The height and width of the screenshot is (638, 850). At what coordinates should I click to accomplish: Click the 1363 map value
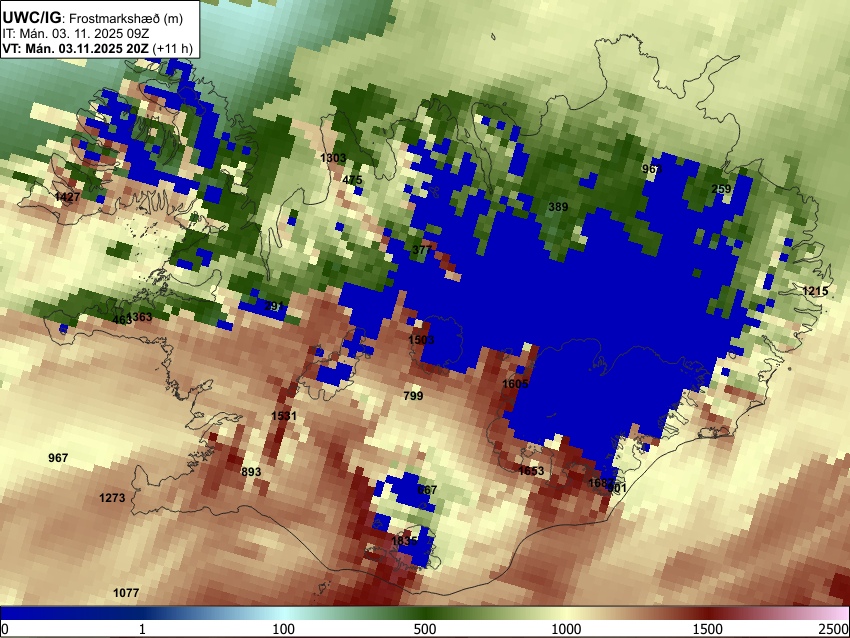(142, 317)
